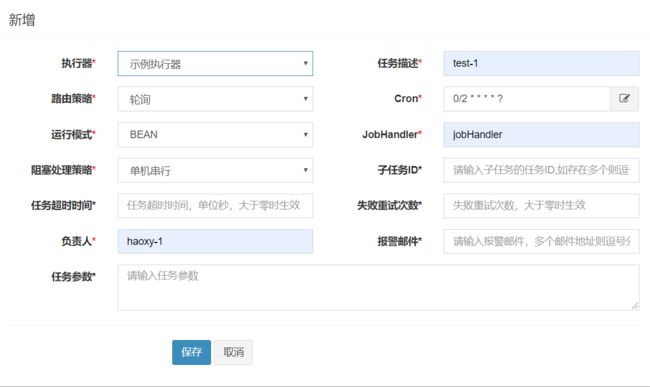Click into the Cron expression field
650x387 pixels.
527,99
